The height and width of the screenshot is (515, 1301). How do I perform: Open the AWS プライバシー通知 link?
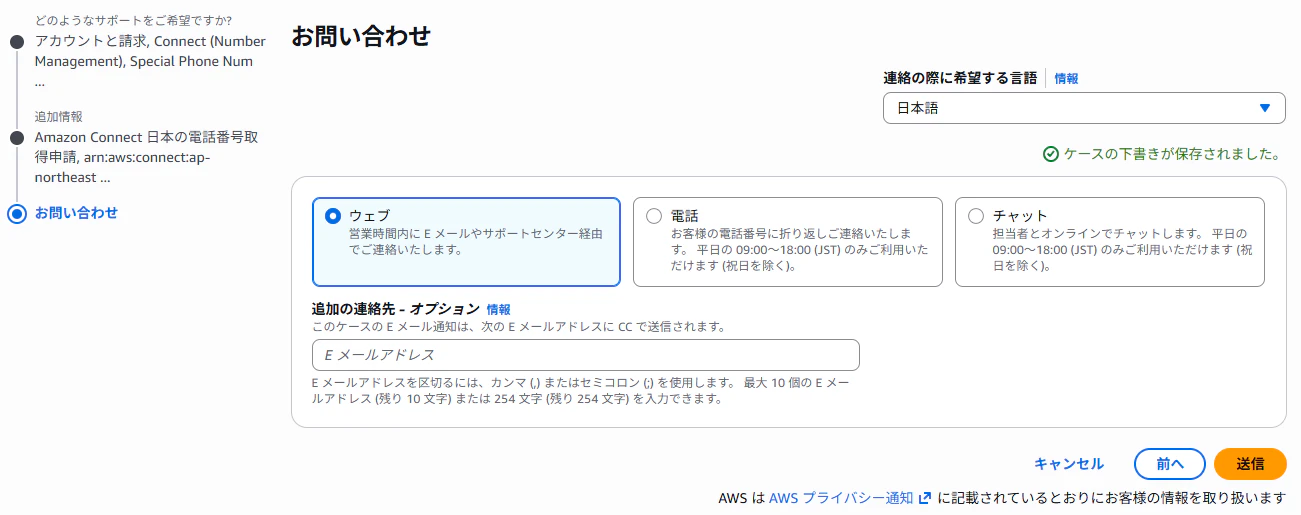[841, 498]
